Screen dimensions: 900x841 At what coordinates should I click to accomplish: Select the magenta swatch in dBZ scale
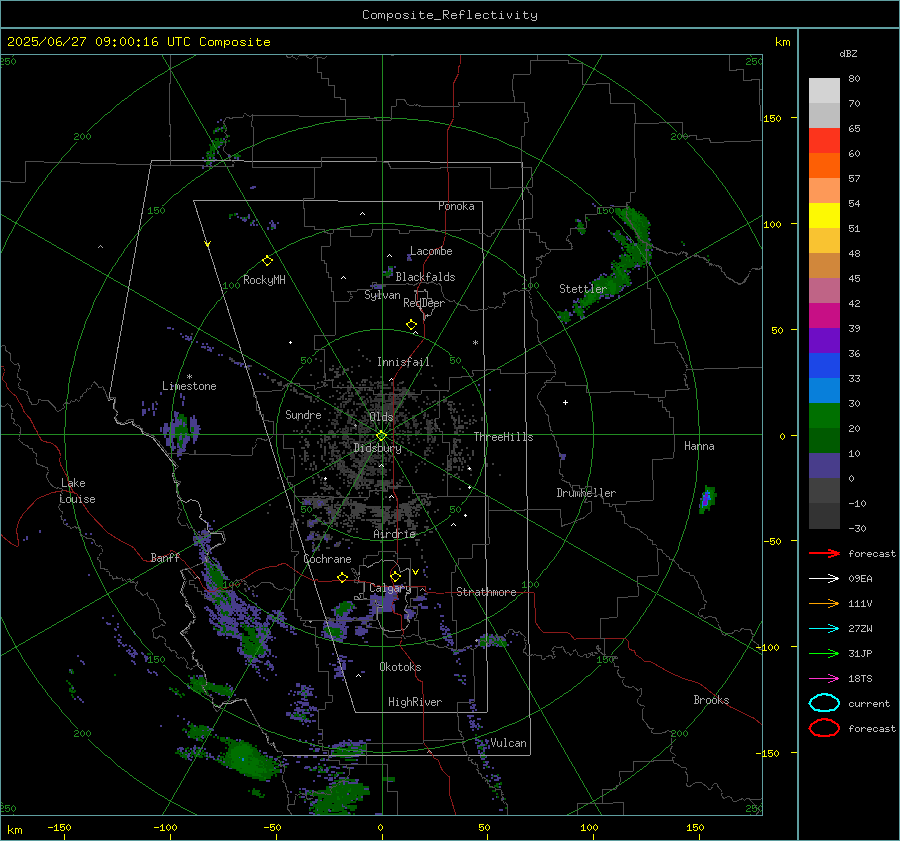[824, 316]
